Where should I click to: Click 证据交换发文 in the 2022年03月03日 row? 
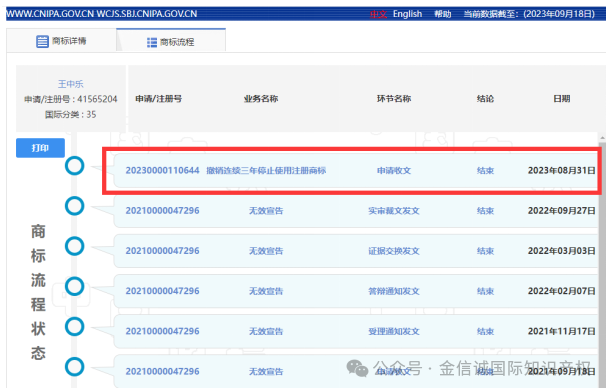394,251
